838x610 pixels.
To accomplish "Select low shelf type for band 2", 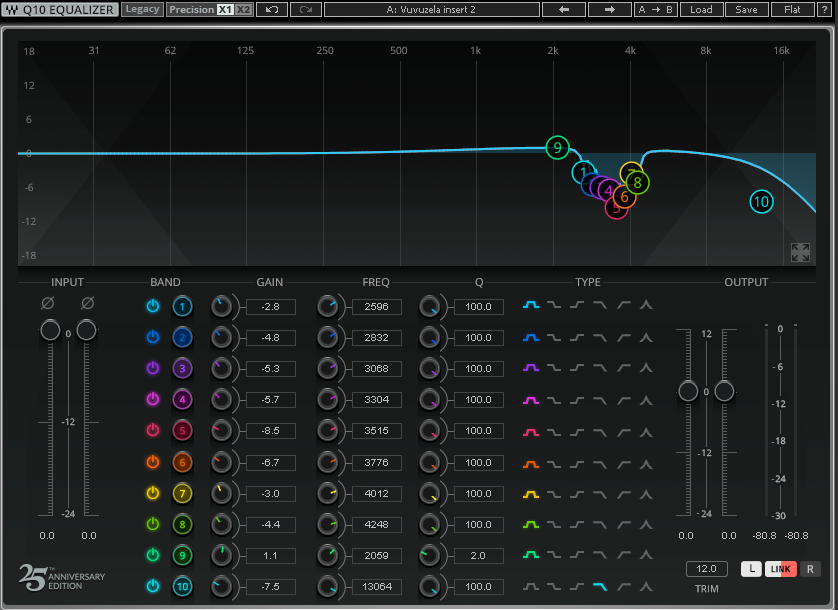I will [554, 337].
